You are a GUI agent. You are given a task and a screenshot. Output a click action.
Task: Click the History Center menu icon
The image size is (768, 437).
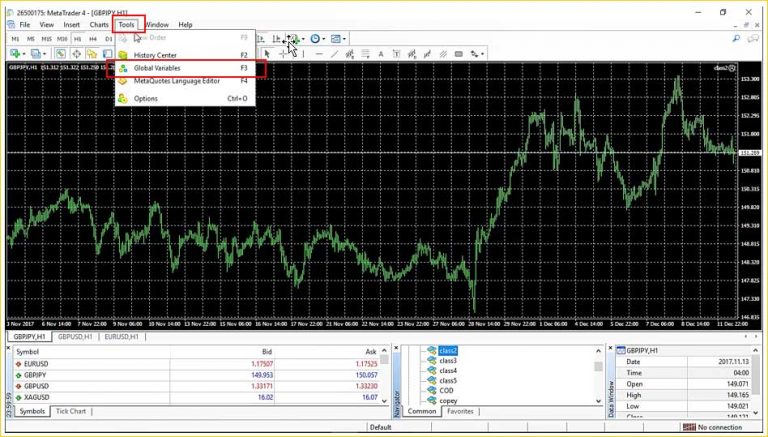[123, 55]
